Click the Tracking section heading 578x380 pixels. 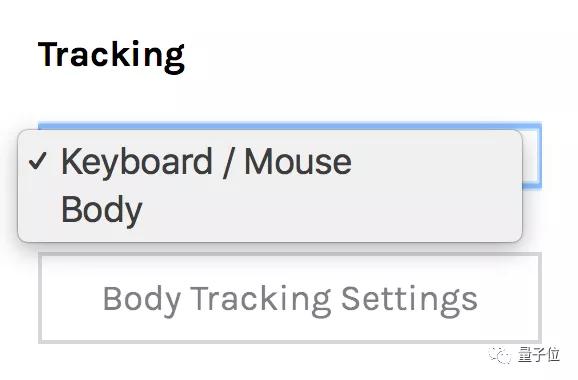(x=111, y=55)
